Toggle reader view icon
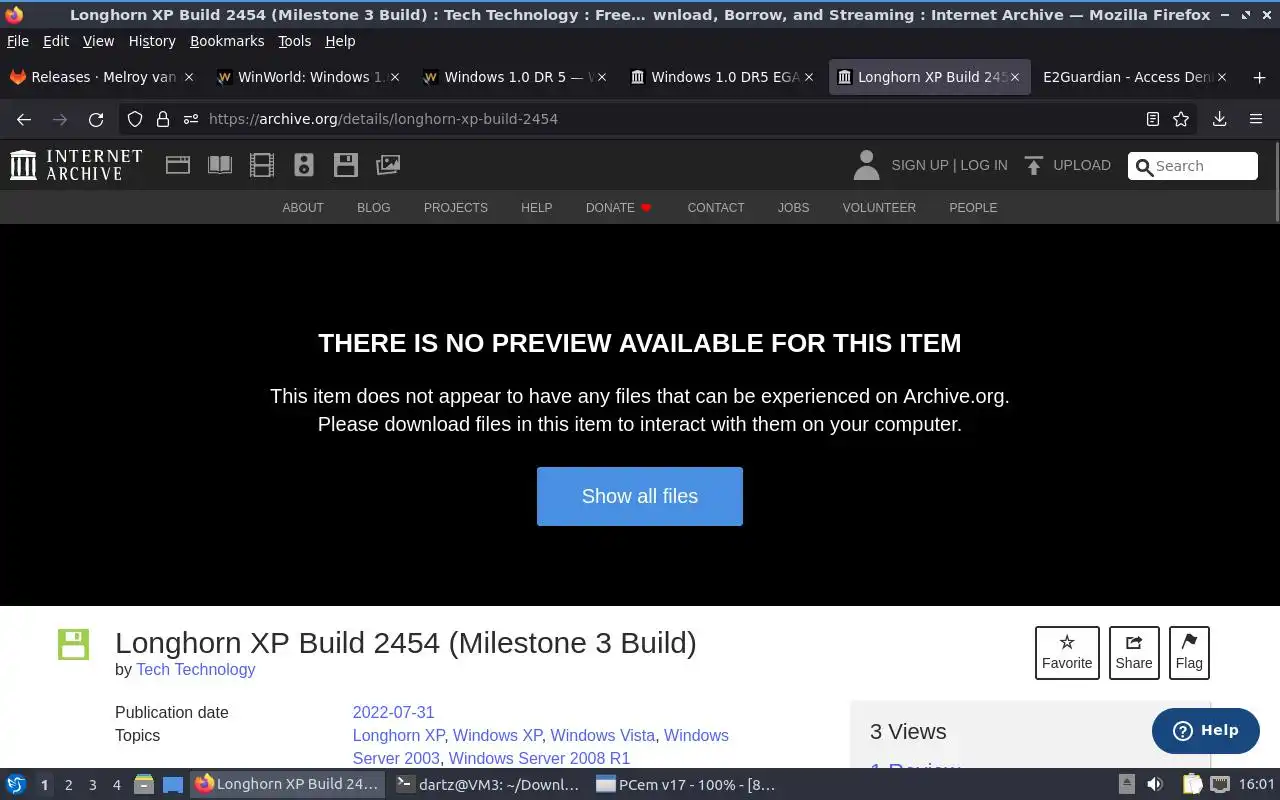Screen dimensions: 1280x800 tap(1152, 119)
